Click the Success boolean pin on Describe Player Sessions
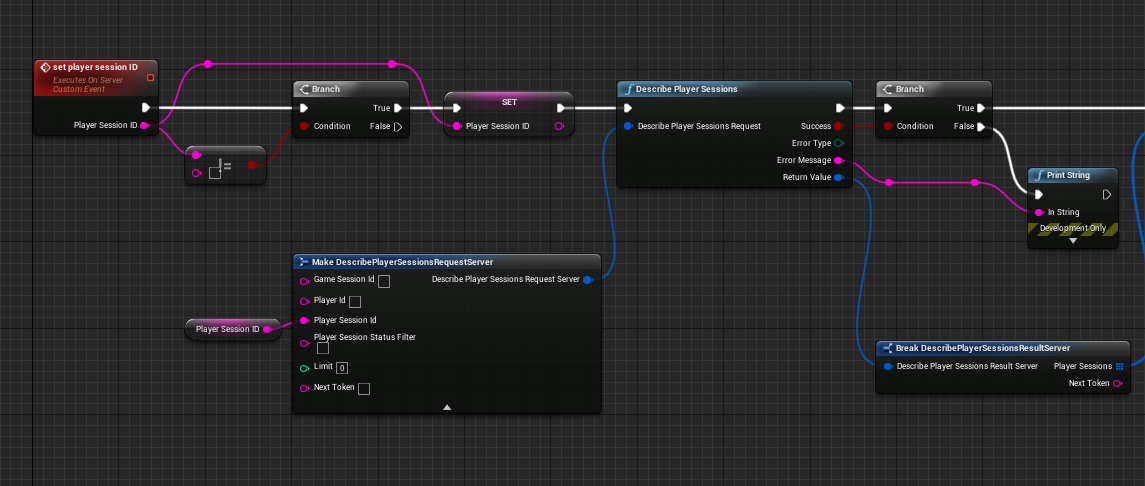This screenshot has width=1145, height=486. pos(838,126)
